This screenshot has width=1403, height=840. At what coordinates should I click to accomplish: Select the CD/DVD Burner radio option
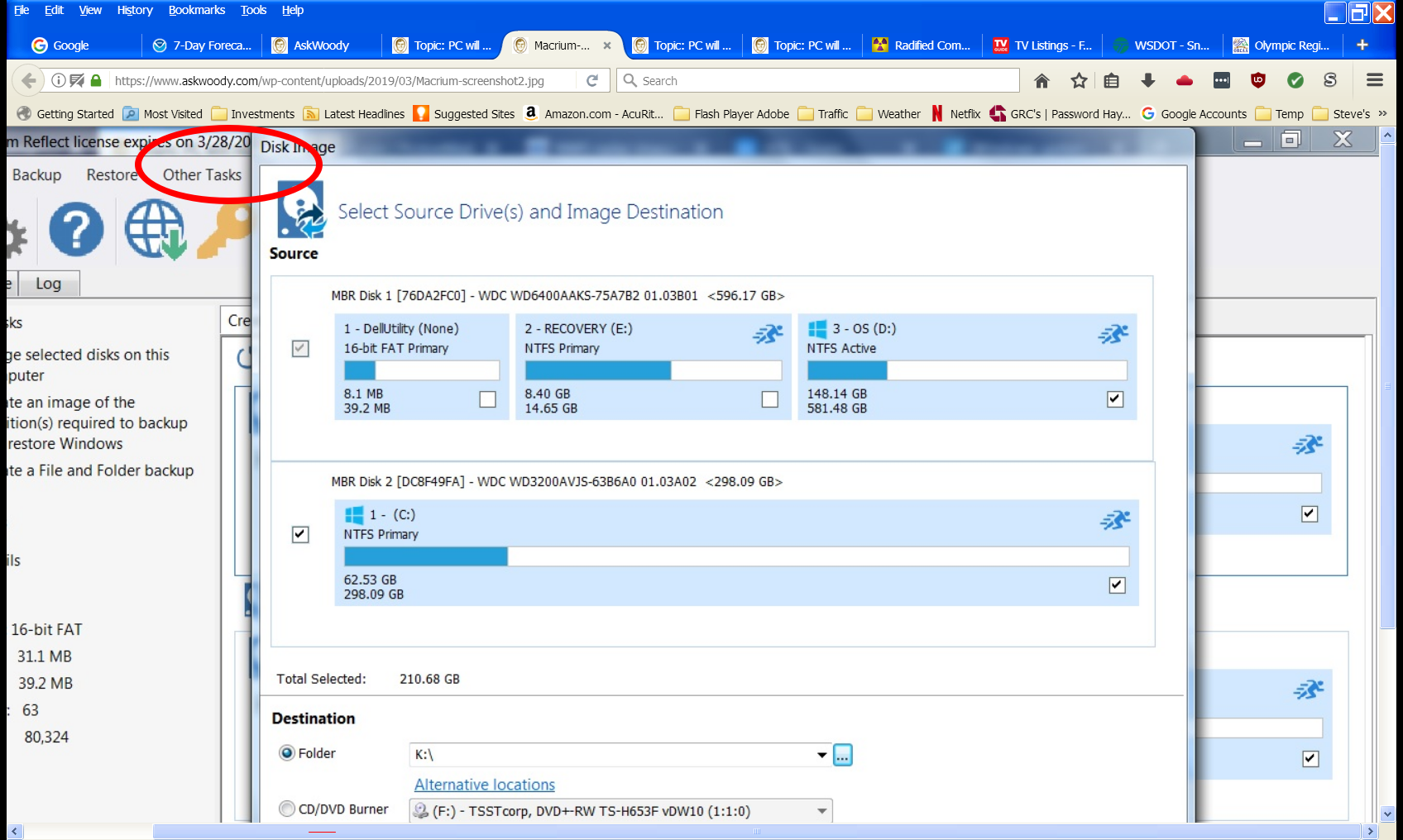coord(287,809)
